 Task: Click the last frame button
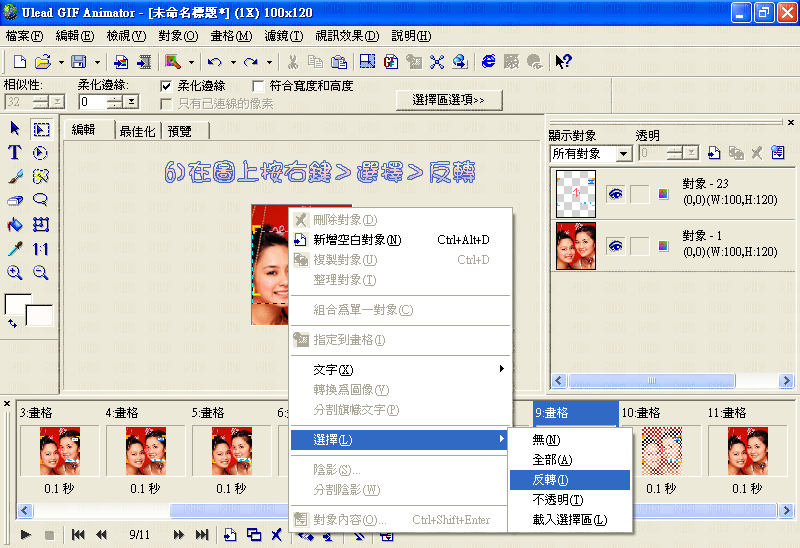click(202, 534)
